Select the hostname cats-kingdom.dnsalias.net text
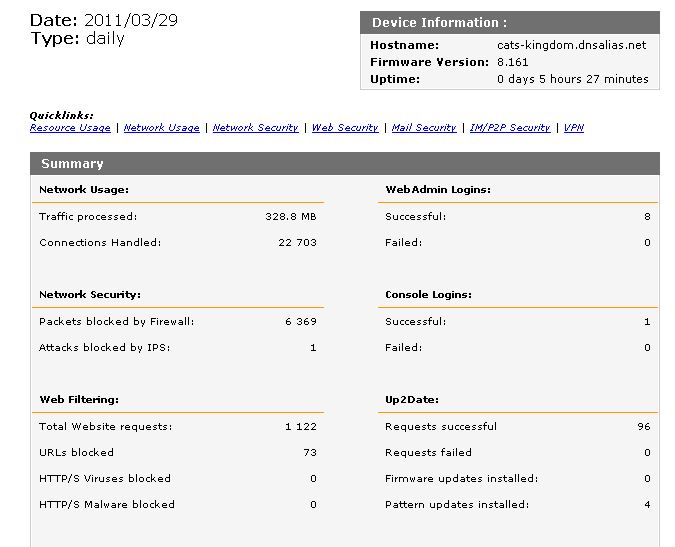Image resolution: width=675 pixels, height=547 pixels. (x=572, y=45)
